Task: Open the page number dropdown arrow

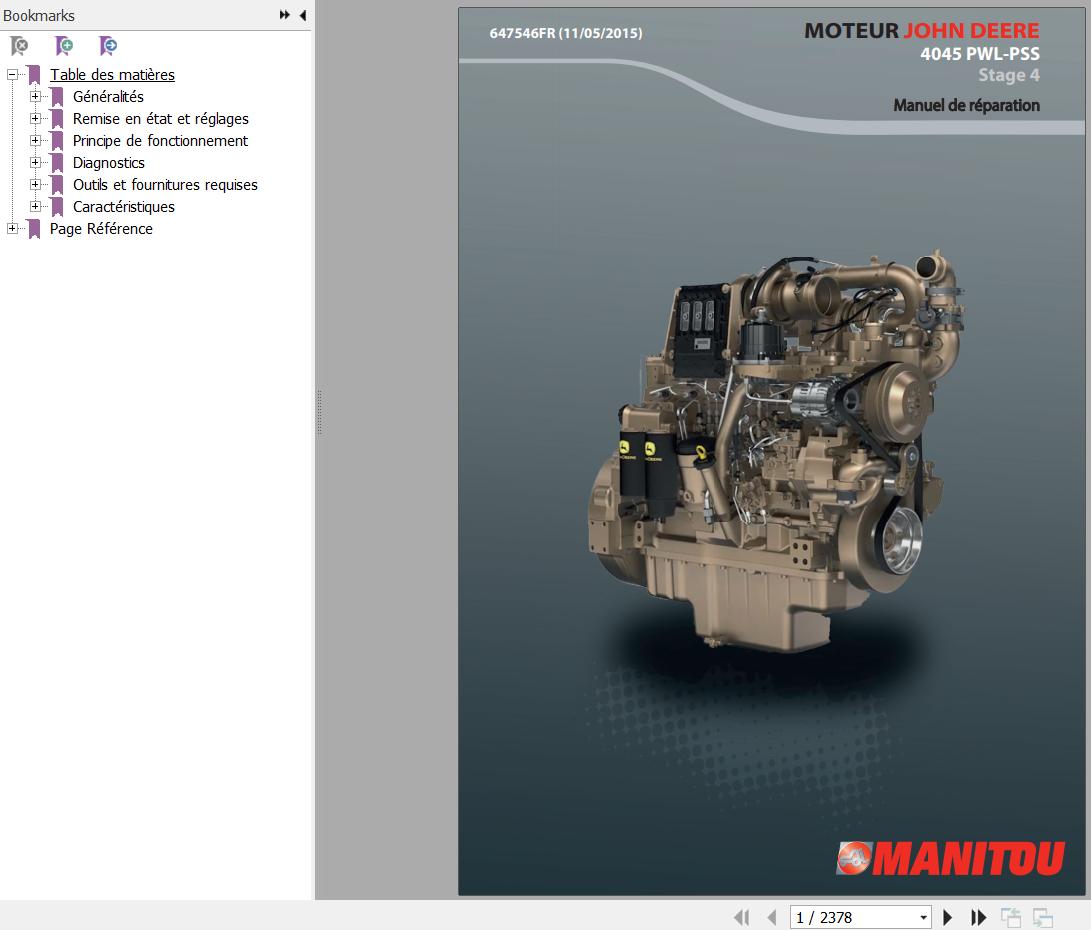Action: point(923,917)
